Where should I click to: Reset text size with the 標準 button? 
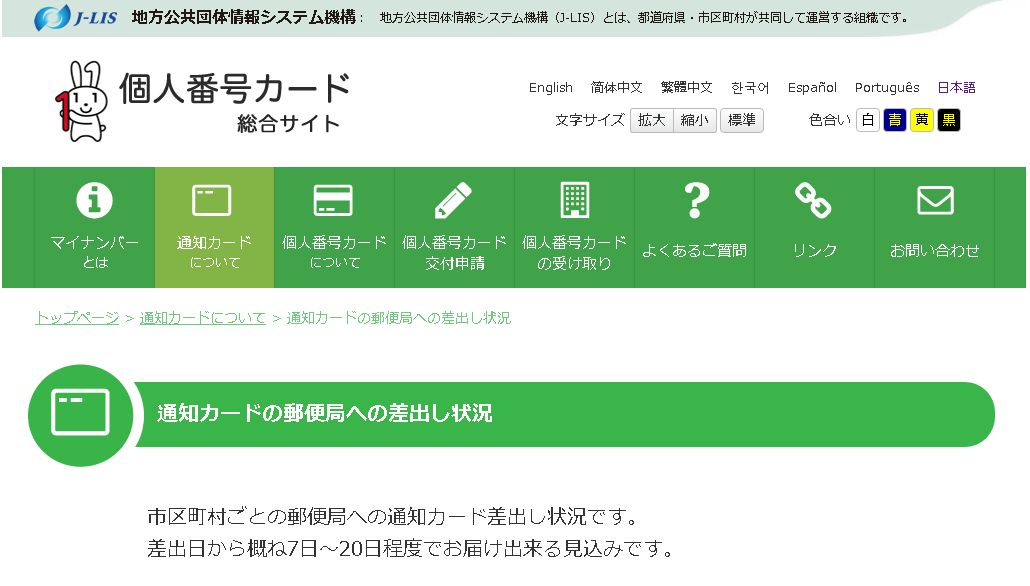pos(742,120)
